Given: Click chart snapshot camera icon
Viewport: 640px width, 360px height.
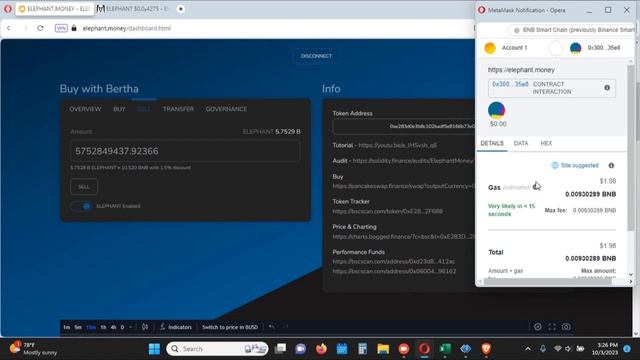Looking at the screenshot, I should click(566, 327).
